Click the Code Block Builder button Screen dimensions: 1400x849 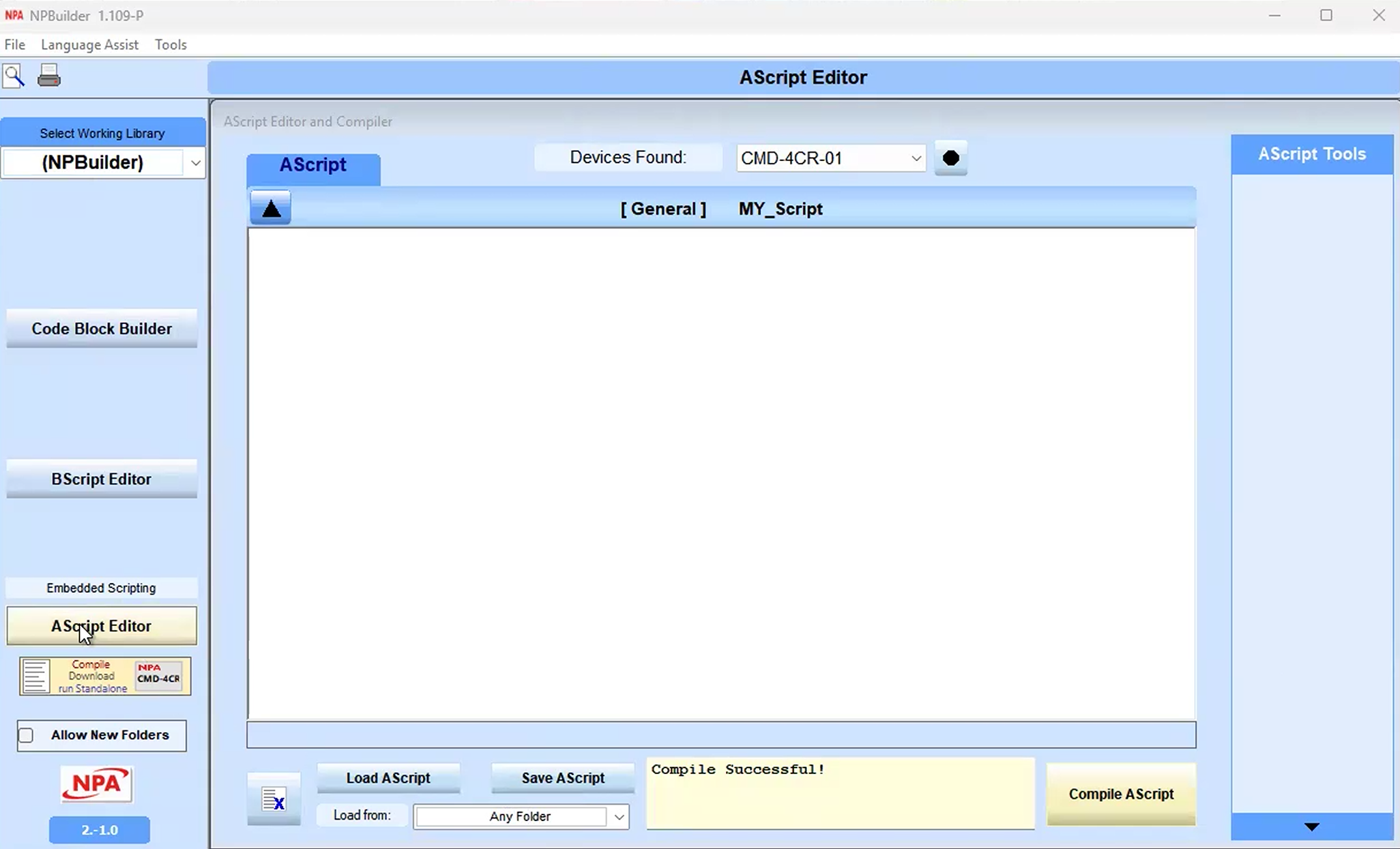point(102,329)
